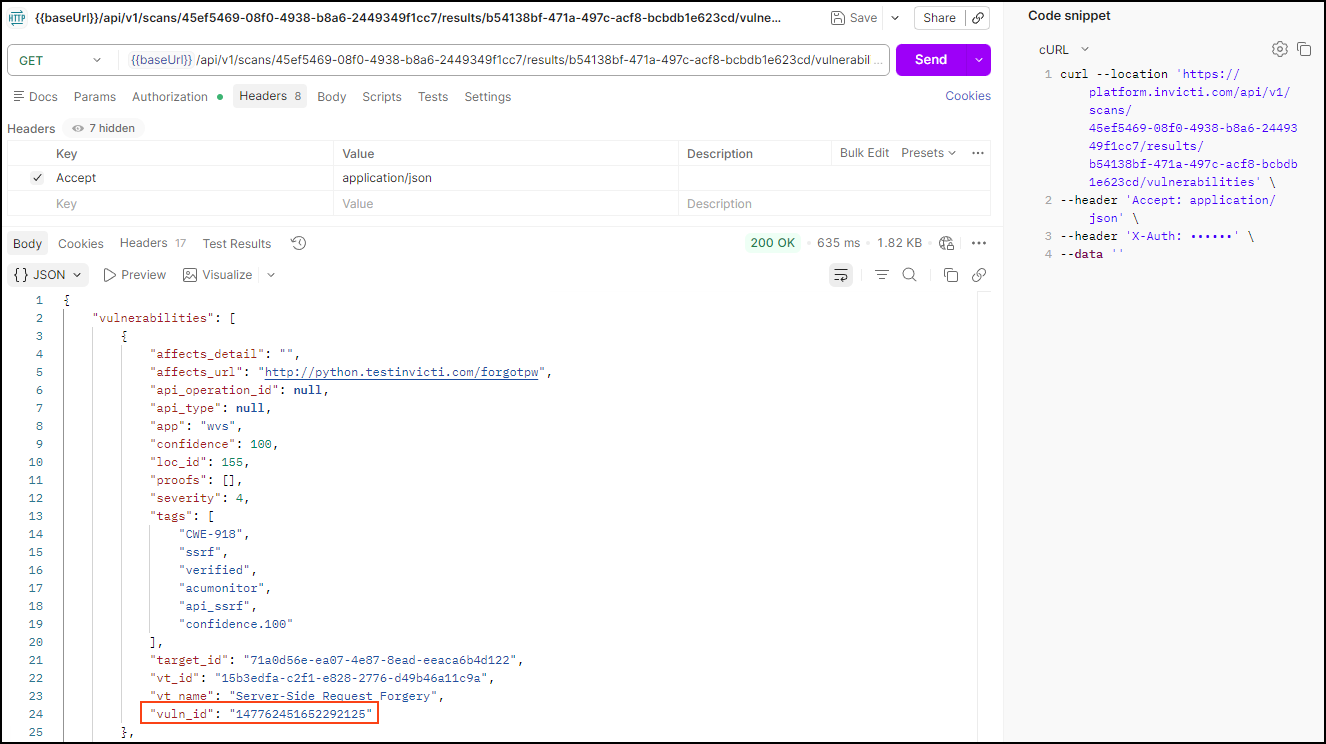Viewport: 1326px width, 744px height.
Task: Toggle line wrapping in the response body
Action: pyautogui.click(x=840, y=275)
